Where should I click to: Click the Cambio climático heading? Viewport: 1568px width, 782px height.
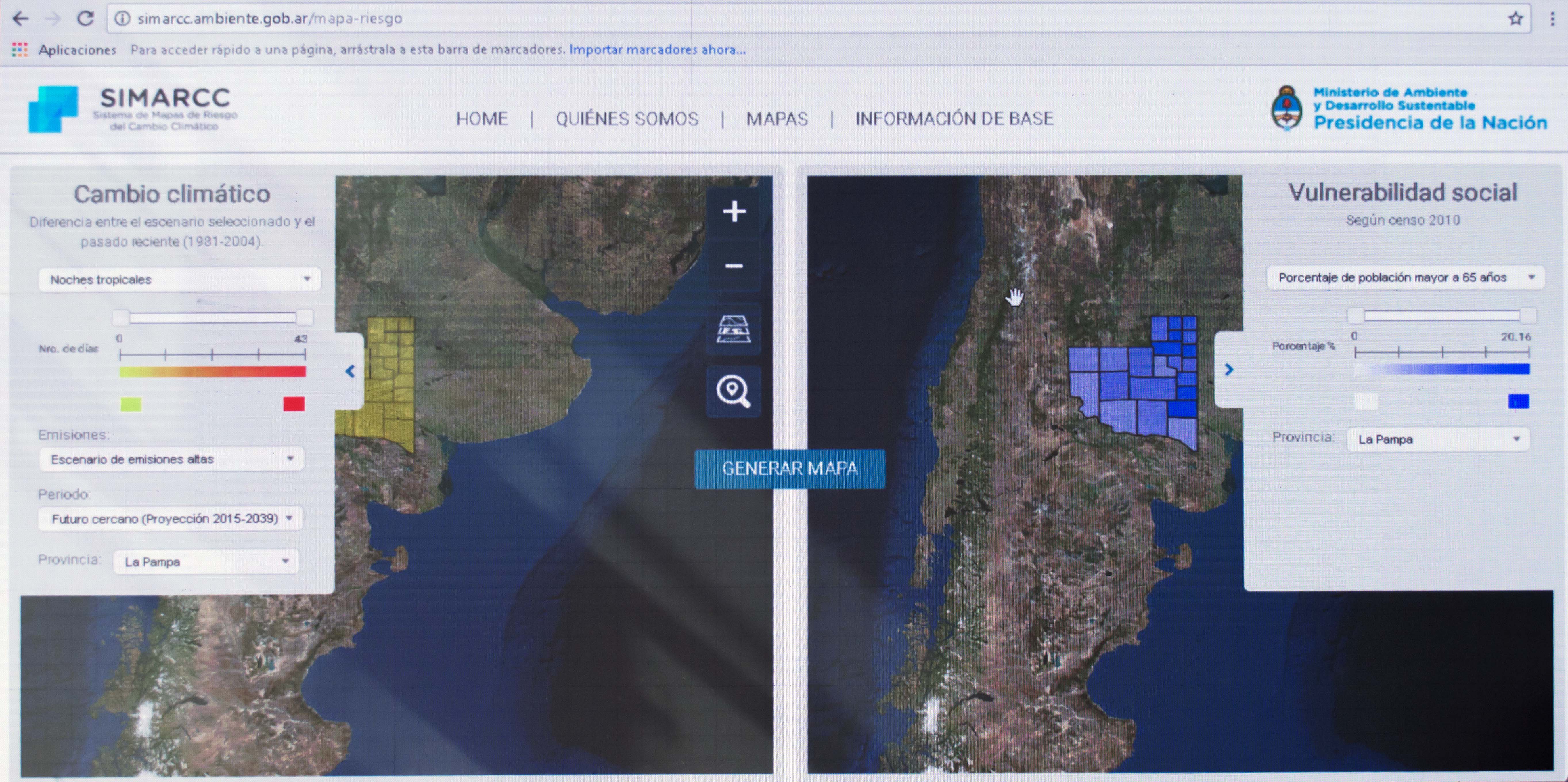(172, 194)
